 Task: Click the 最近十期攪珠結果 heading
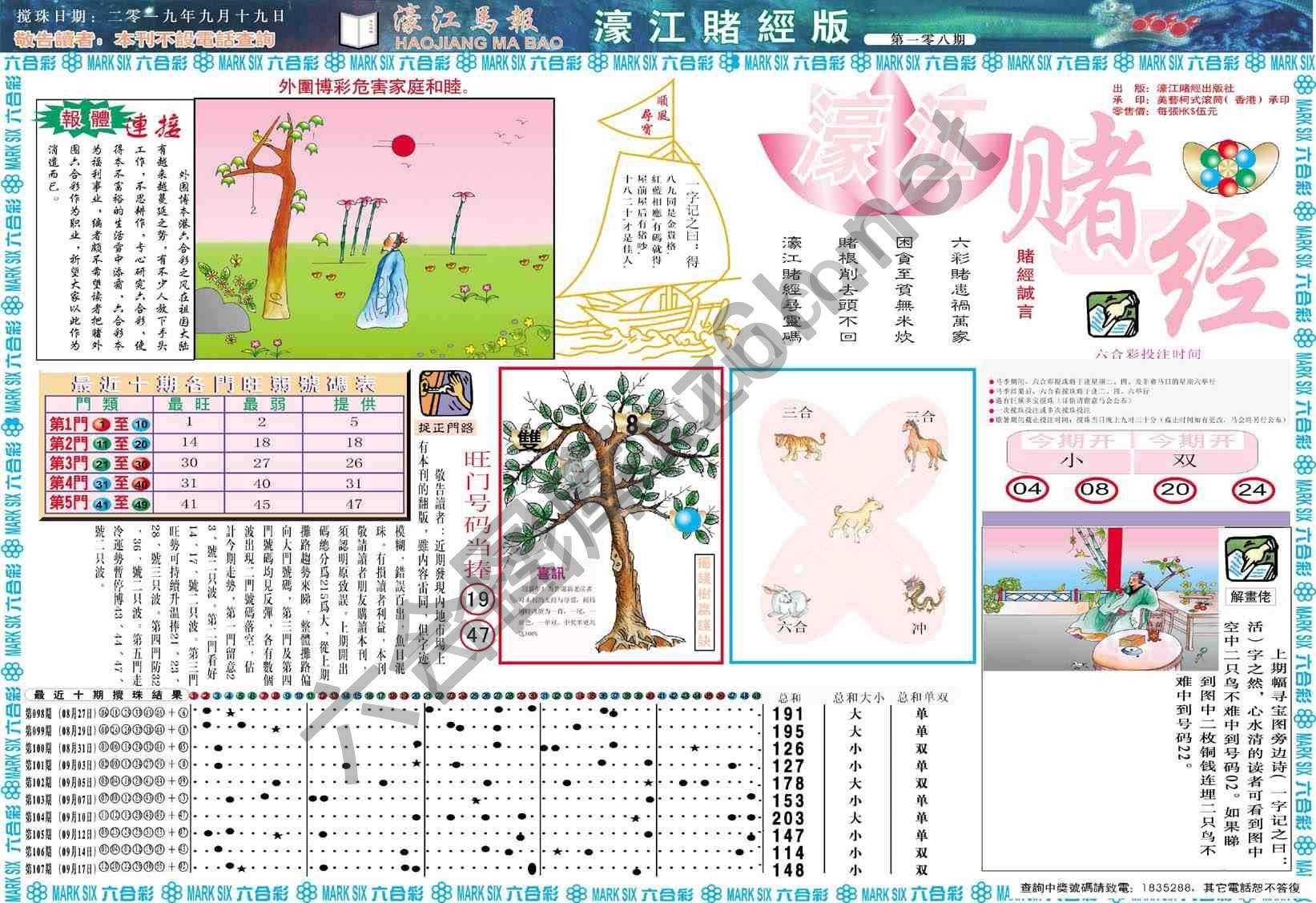pos(107,695)
